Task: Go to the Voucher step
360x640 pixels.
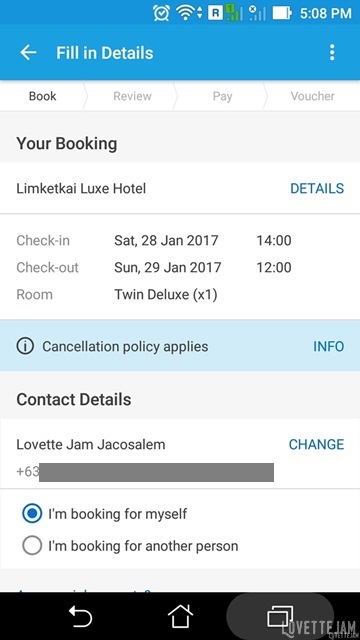Action: point(313,96)
